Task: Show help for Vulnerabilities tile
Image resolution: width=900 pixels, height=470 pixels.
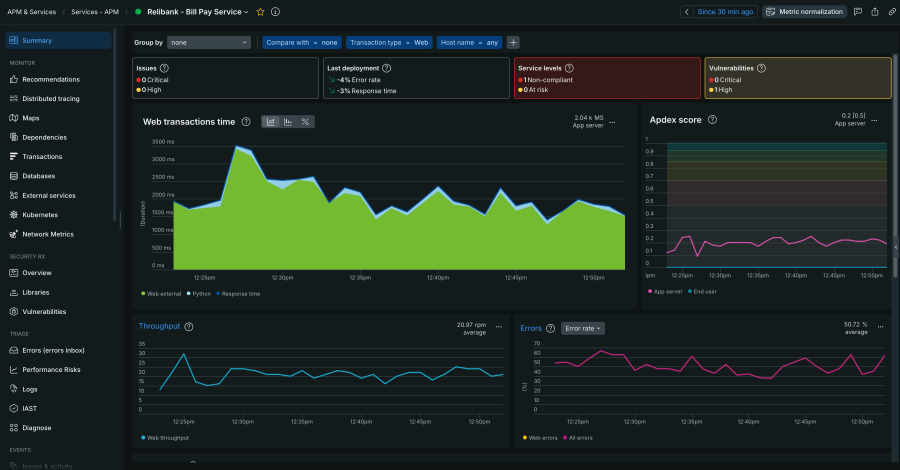Action: (x=762, y=68)
